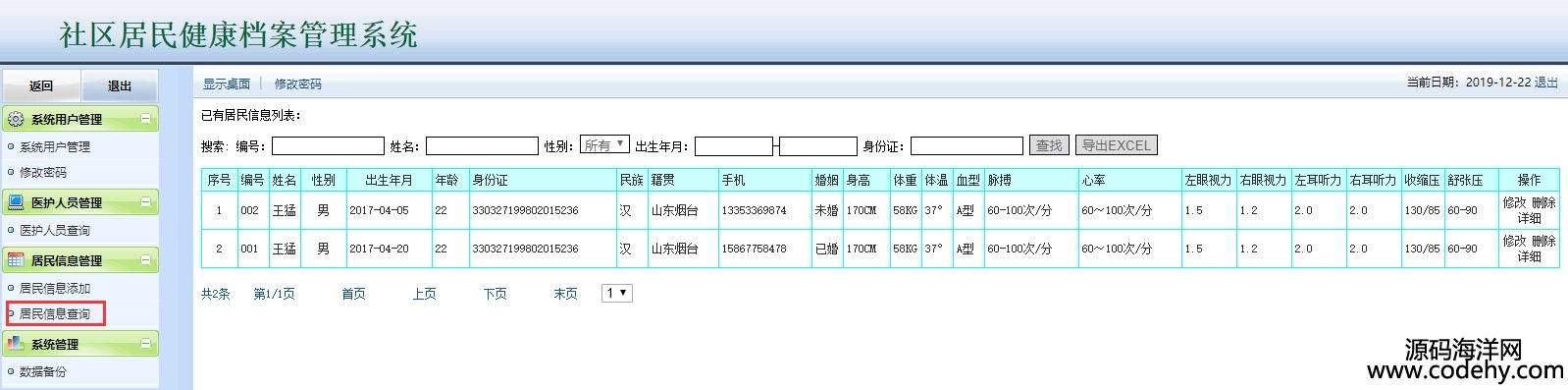The width and height of the screenshot is (1568, 390).
Task: Open 居民信息查询 in the sidebar
Action: click(x=55, y=314)
